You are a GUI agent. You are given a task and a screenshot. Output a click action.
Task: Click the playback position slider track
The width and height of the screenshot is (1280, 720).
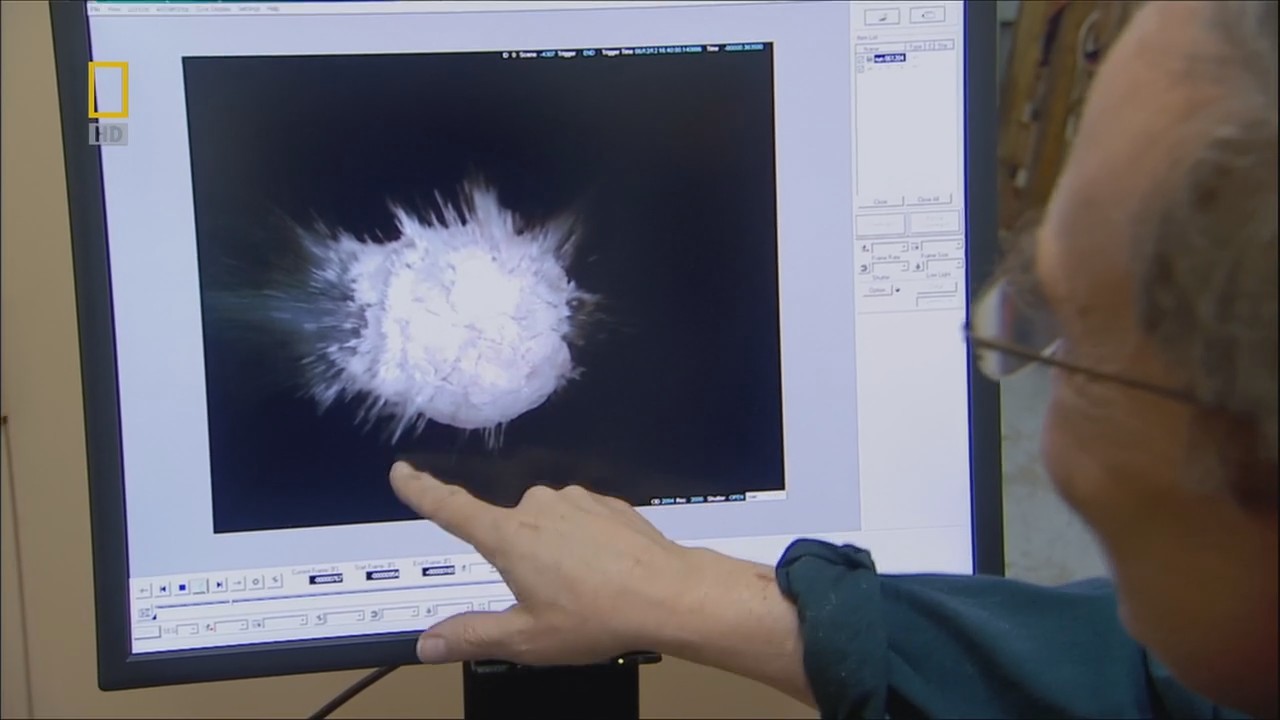(x=300, y=600)
